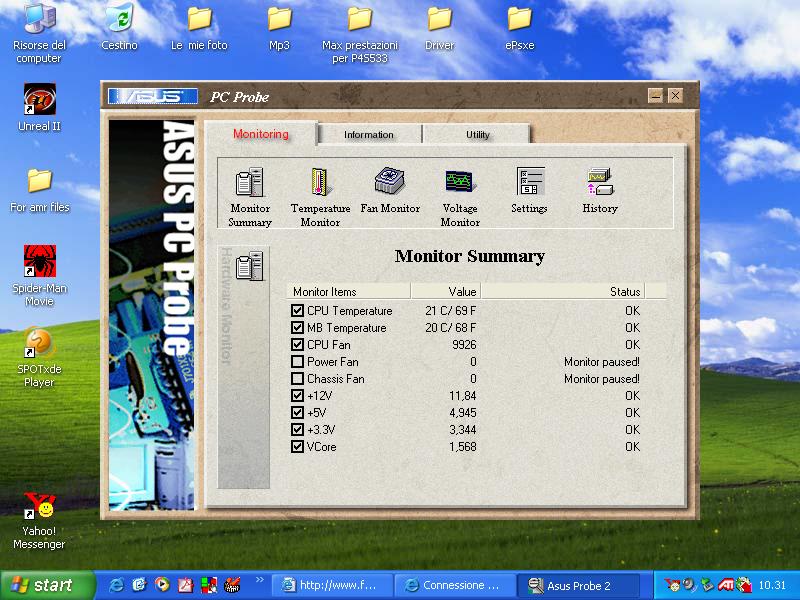
Task: Click Windows Media Player quick launch icon
Action: point(162,585)
